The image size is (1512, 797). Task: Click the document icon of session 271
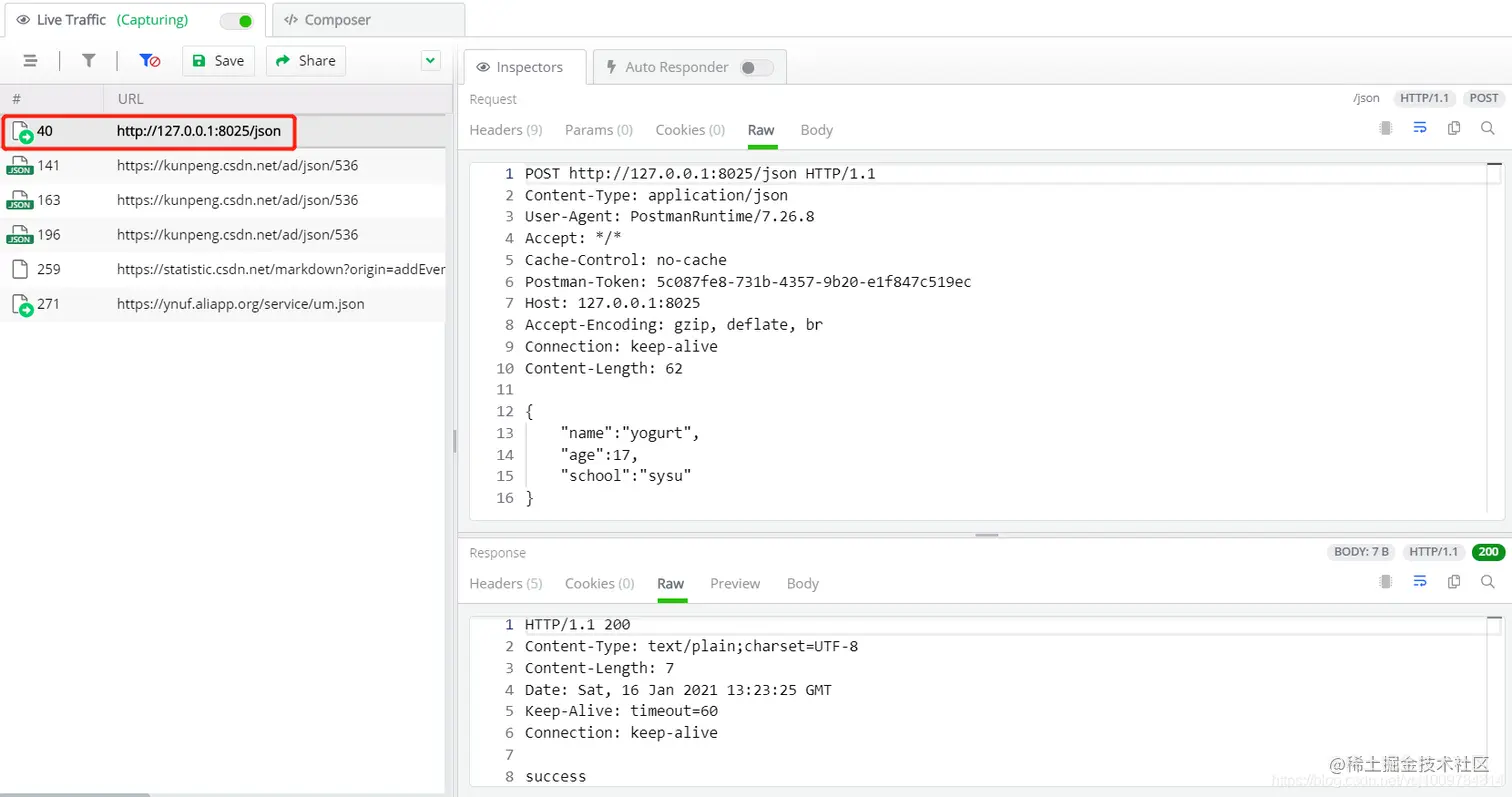pyautogui.click(x=21, y=305)
